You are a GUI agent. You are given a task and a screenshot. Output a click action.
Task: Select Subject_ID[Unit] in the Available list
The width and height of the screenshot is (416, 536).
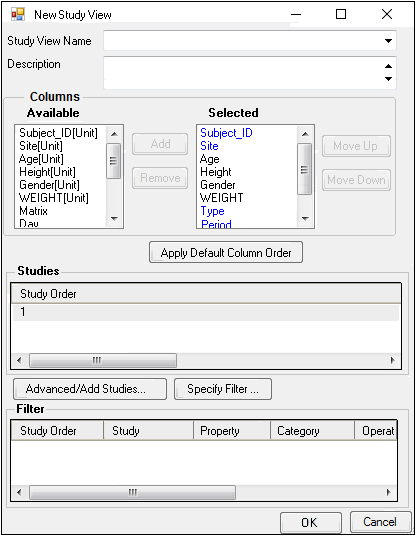pos(58,133)
